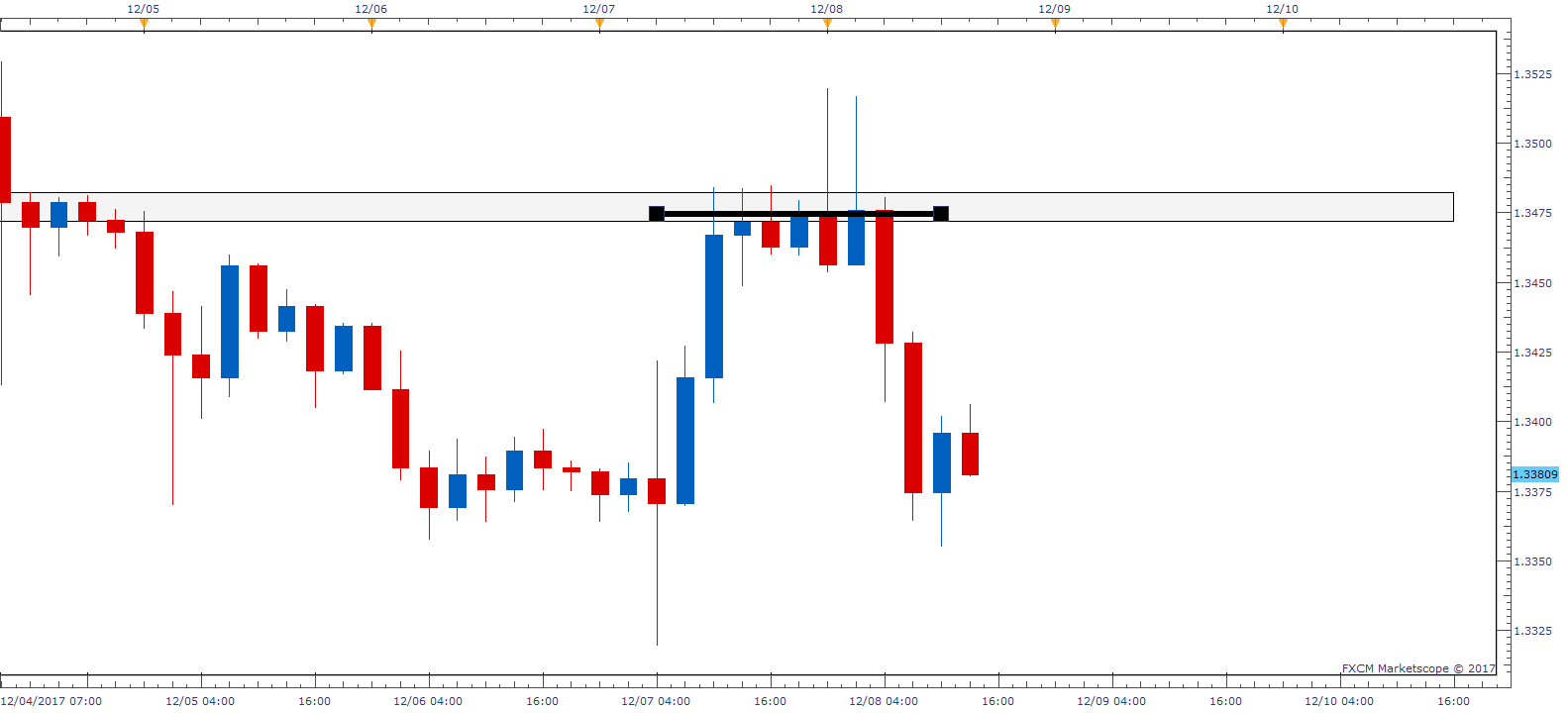Click the 12/07 04:00 time label
Viewport: 1568px width, 713px height.
(656, 701)
